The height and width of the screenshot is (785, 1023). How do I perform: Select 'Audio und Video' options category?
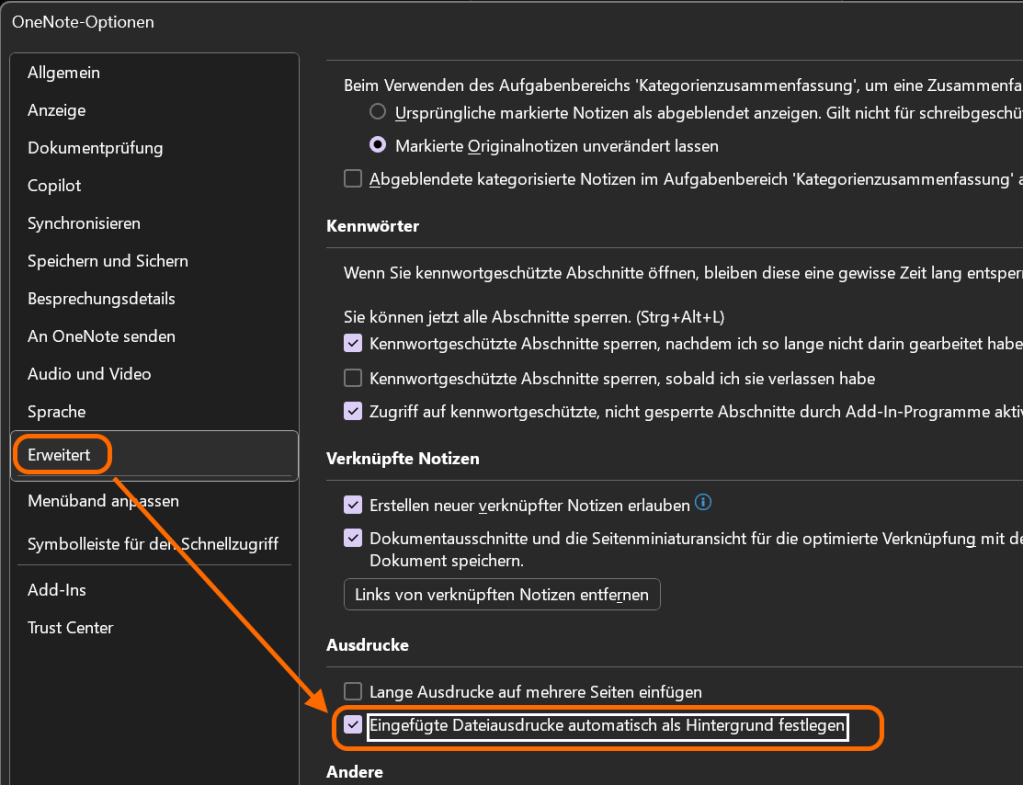(x=89, y=374)
